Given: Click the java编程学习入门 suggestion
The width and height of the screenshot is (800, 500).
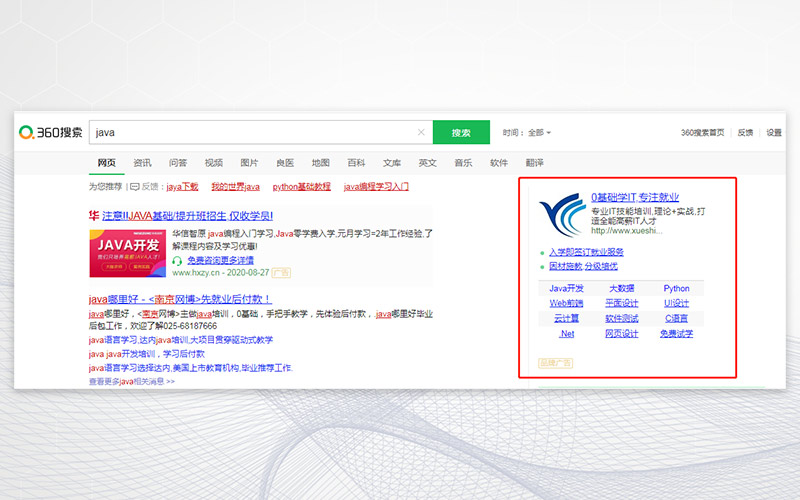Looking at the screenshot, I should tap(376, 187).
